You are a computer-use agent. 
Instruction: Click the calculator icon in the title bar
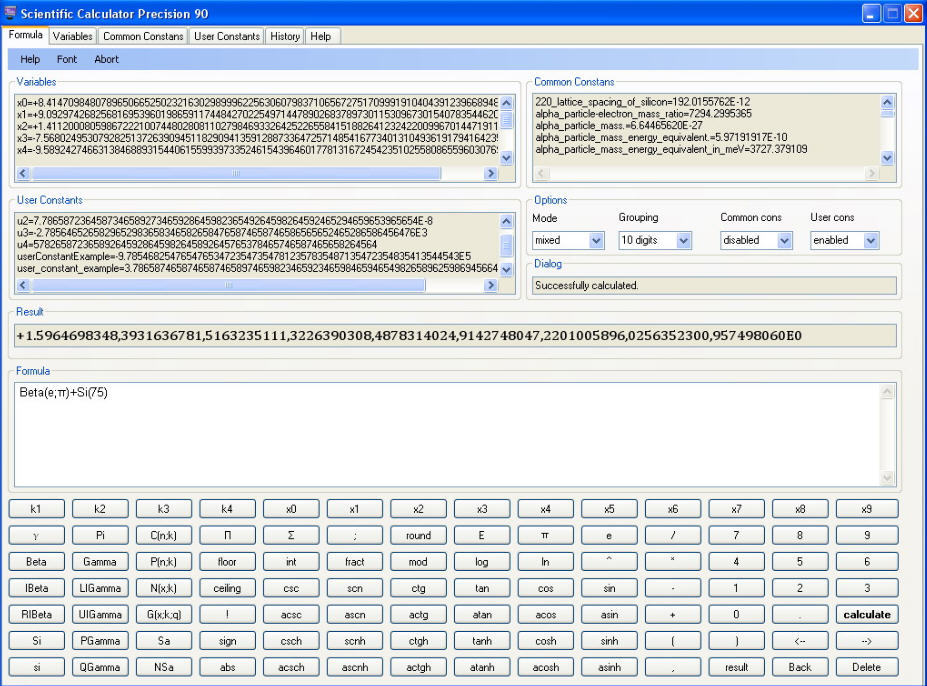(x=10, y=13)
